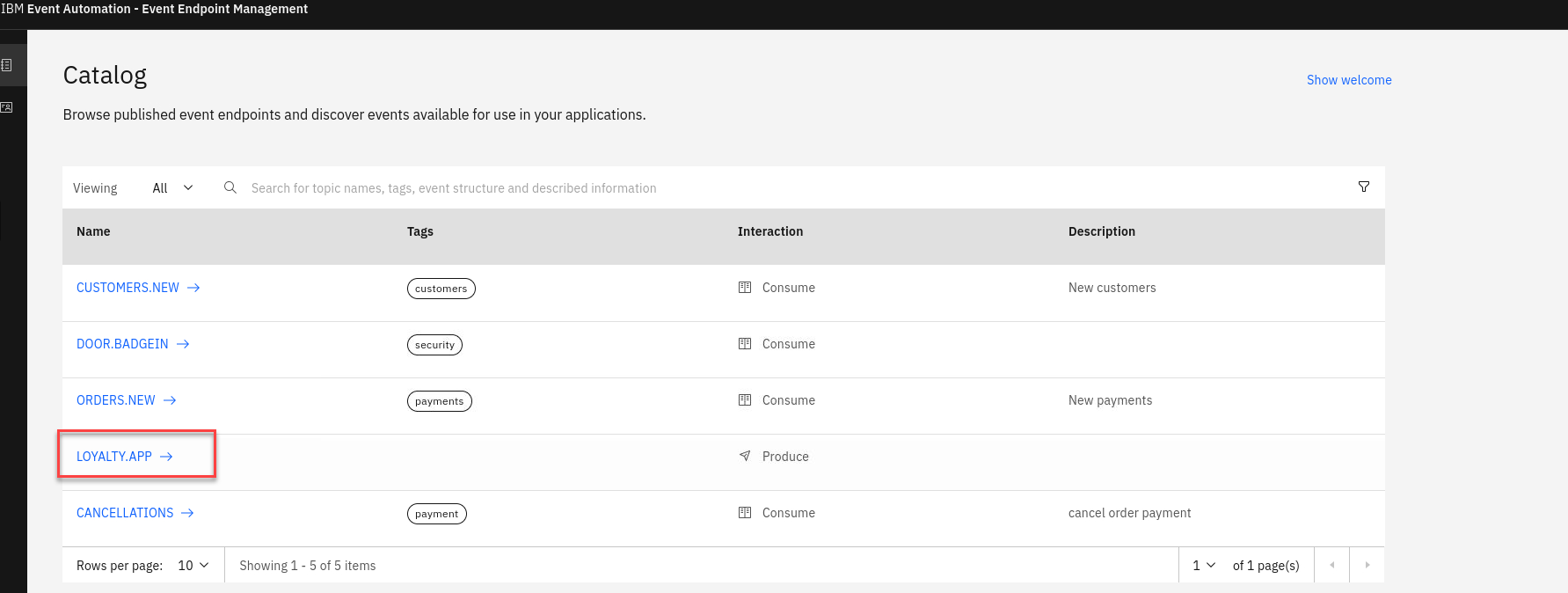Open the Catalog icon in left sidebar
Image resolution: width=1568 pixels, height=593 pixels.
click(x=7, y=65)
